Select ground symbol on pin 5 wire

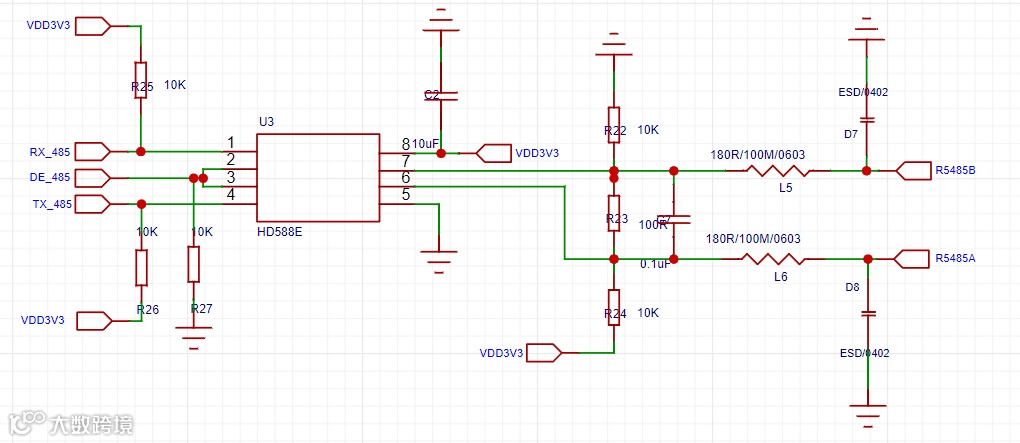click(440, 262)
